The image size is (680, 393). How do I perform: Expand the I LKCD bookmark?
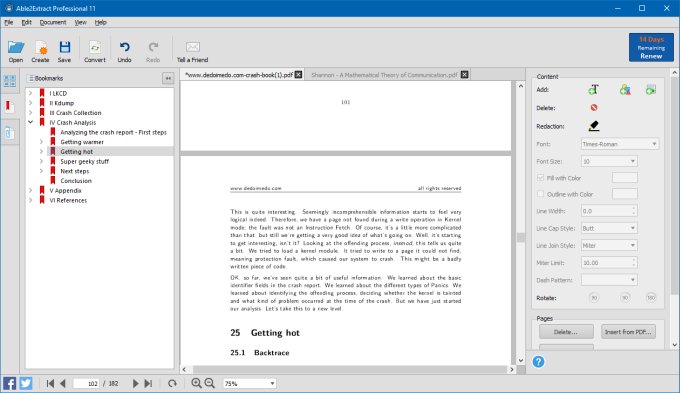[x=30, y=93]
